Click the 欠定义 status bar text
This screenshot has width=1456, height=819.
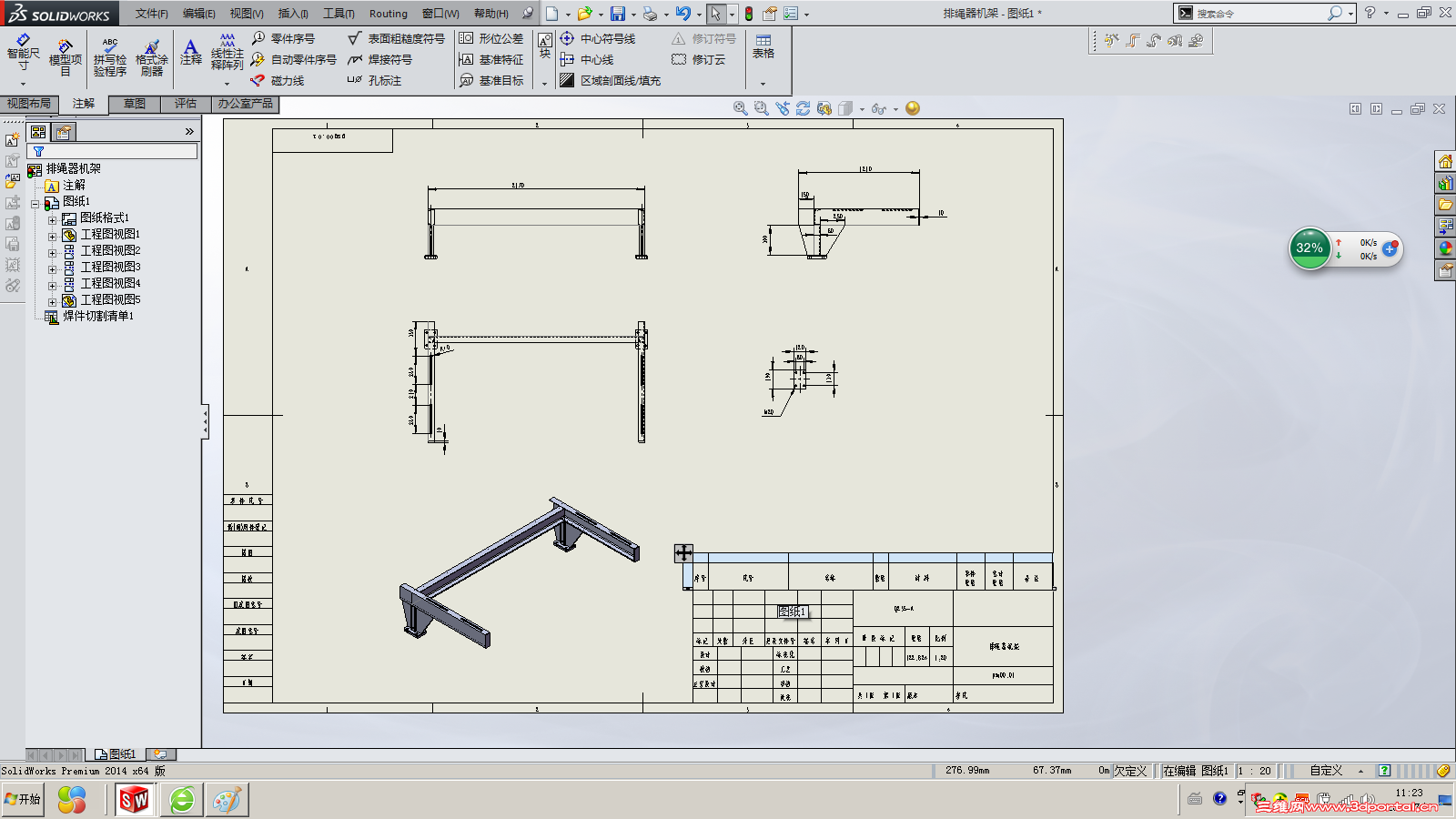(x=1131, y=771)
